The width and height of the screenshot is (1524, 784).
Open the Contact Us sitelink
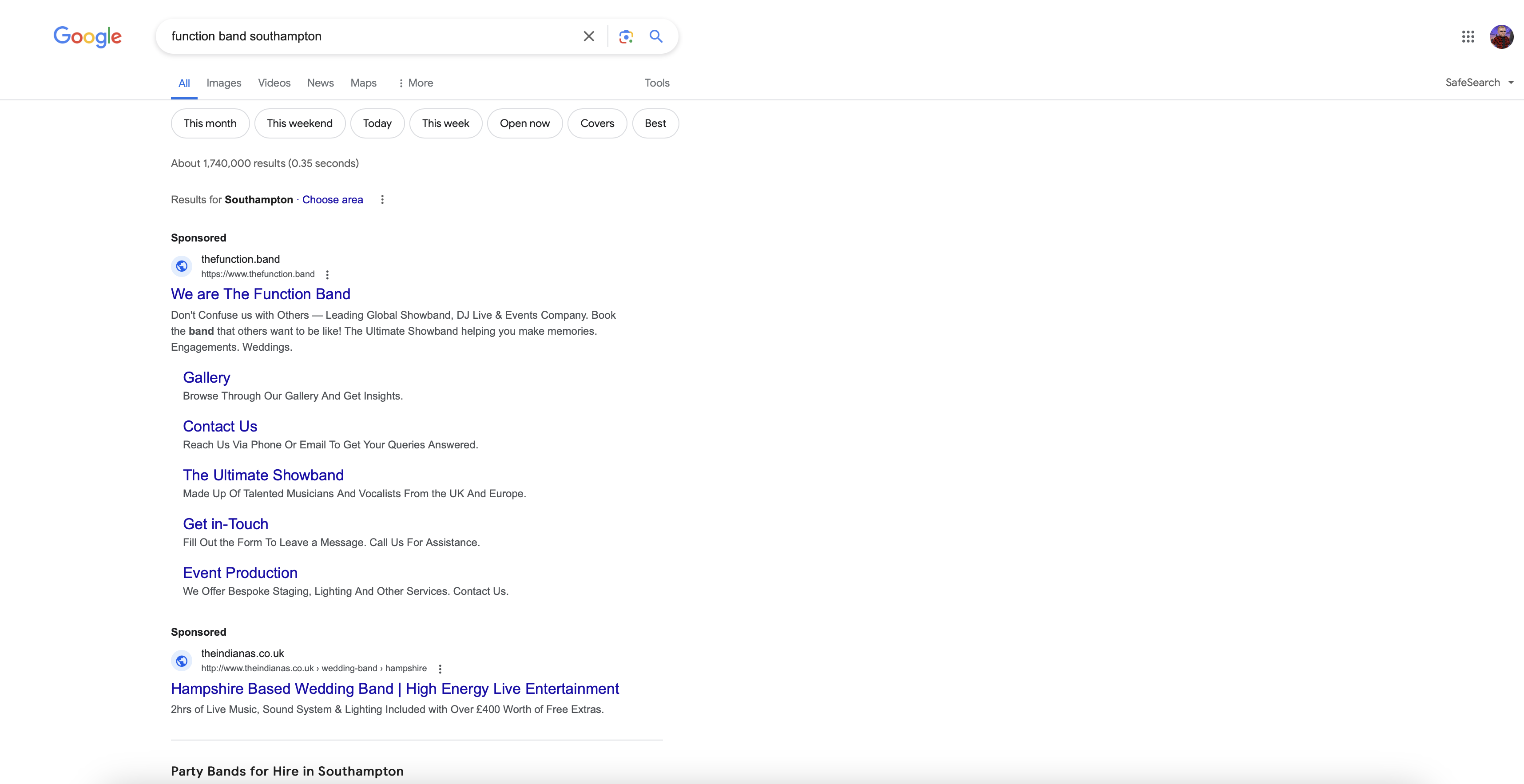pyautogui.click(x=220, y=426)
